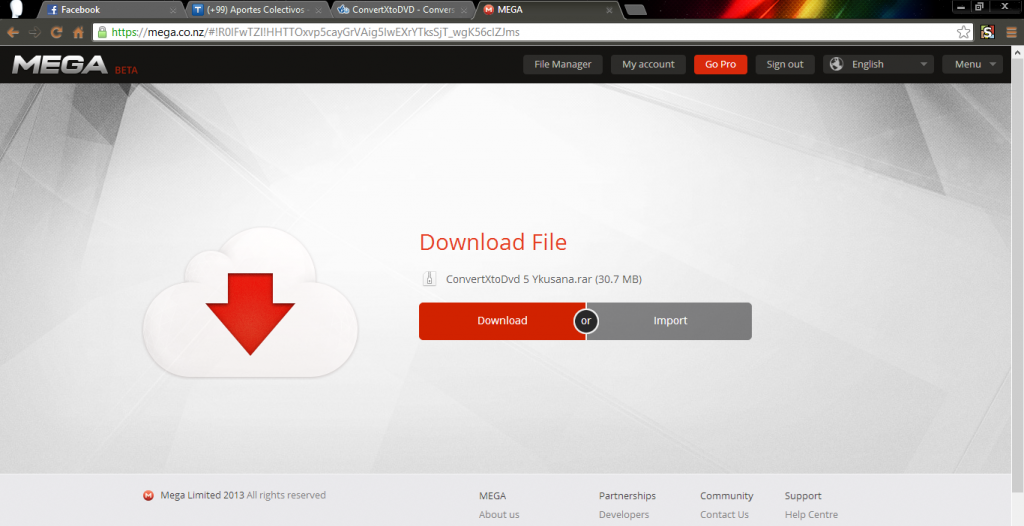Open My account page

click(648, 64)
